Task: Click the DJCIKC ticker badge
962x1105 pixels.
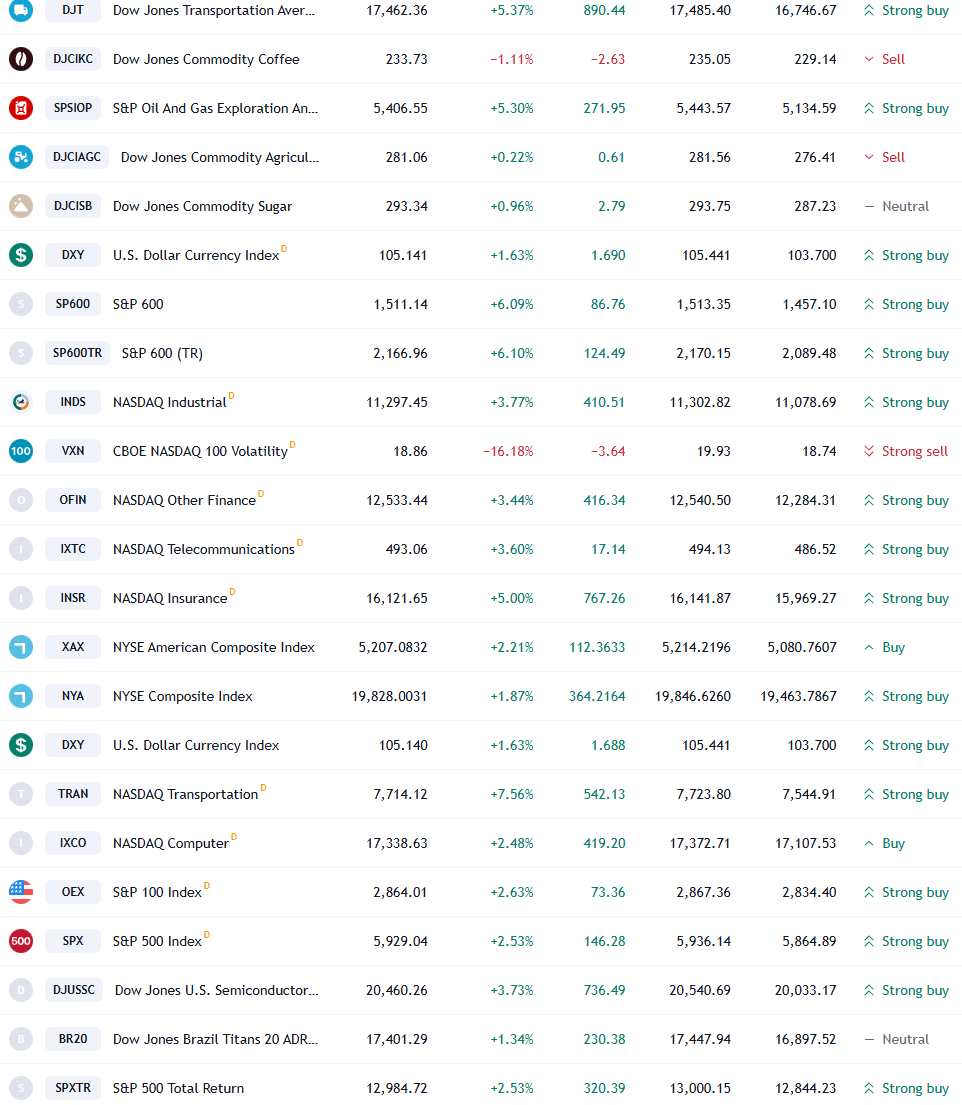Action: pos(73,59)
